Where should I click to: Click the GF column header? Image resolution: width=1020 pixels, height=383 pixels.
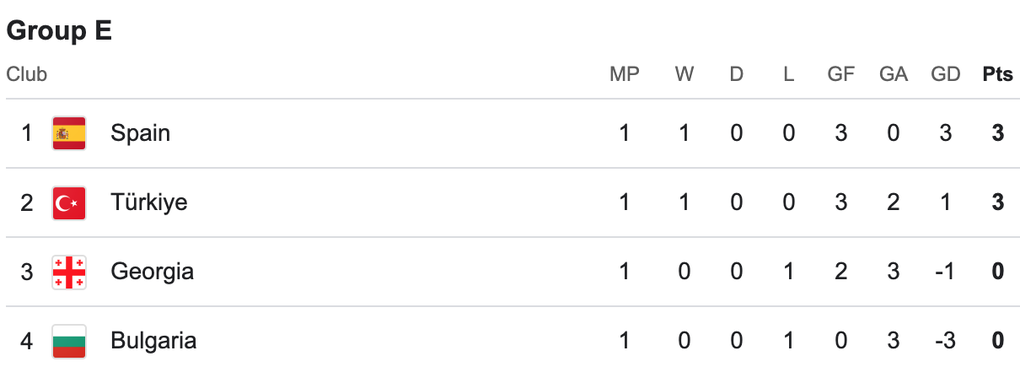pos(840,75)
